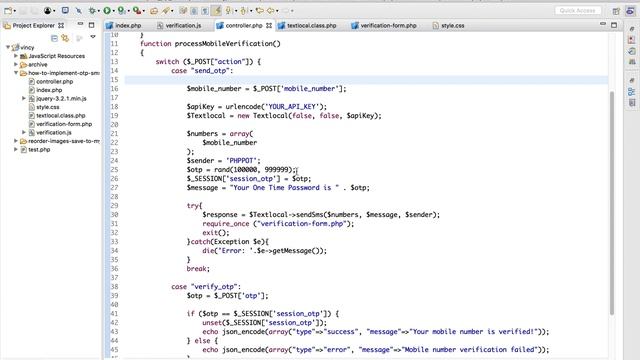This screenshot has width=640, height=360.
Task: Select controller.php in the project tree
Action: pyautogui.click(x=51, y=82)
